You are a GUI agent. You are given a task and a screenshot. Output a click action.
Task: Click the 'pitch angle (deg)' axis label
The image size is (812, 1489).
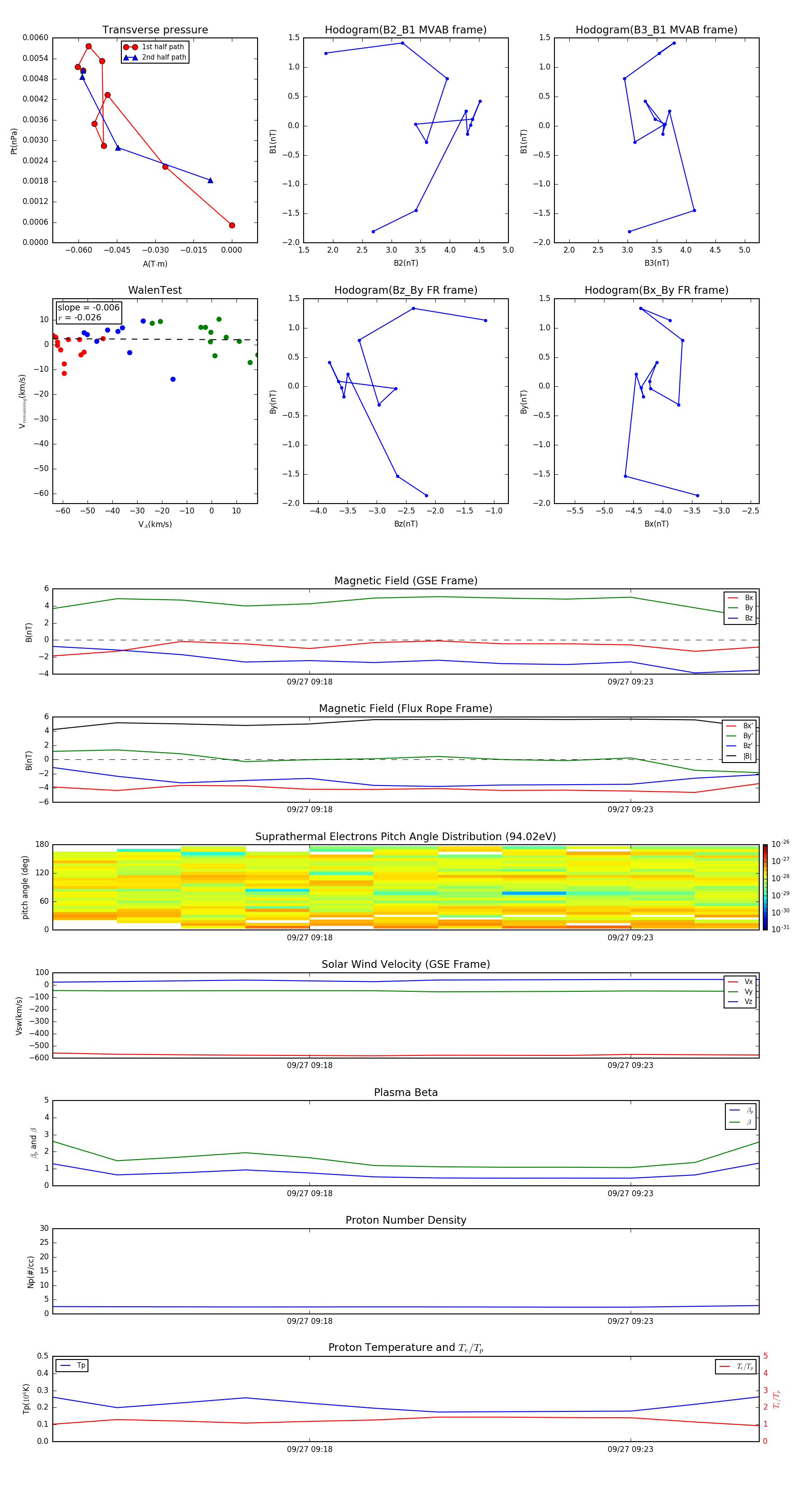[x=25, y=887]
